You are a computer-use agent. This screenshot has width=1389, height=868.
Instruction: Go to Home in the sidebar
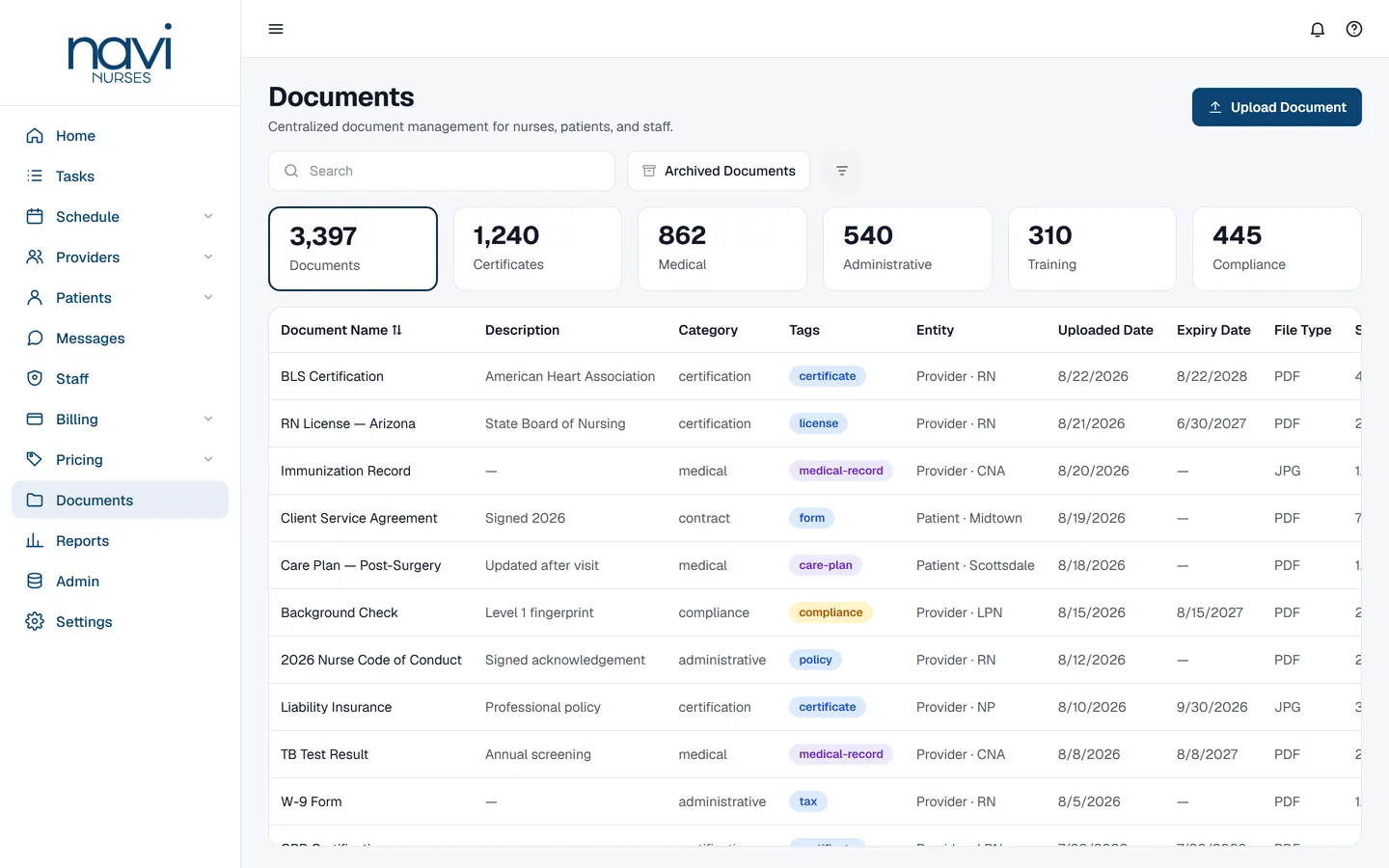pyautogui.click(x=120, y=136)
